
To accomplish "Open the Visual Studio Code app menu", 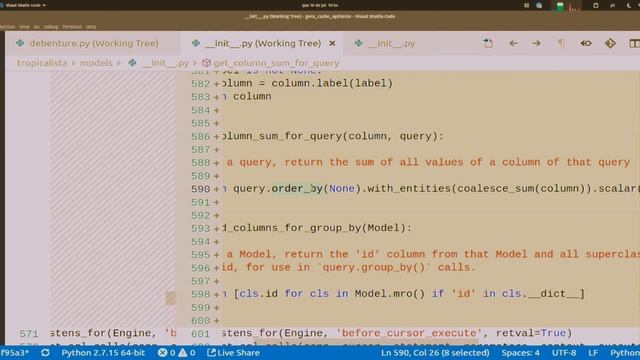I will click(x=25, y=5).
